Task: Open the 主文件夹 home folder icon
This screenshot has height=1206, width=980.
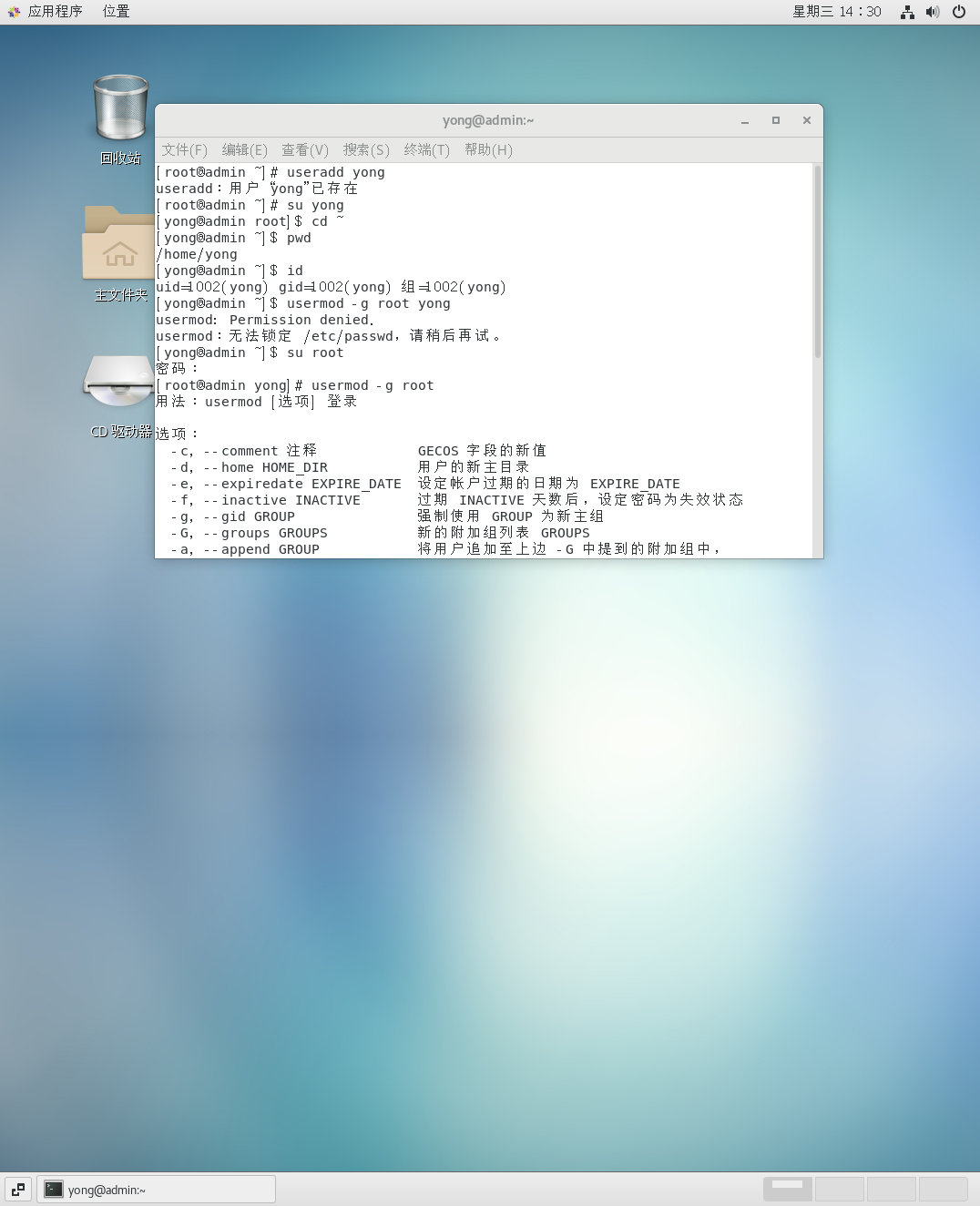Action: click(118, 244)
